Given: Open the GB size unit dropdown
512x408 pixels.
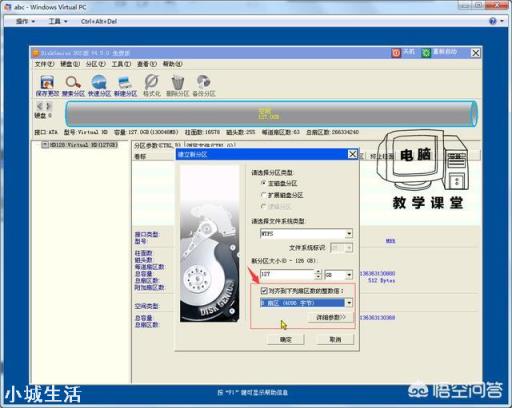Looking at the screenshot, I should click(349, 275).
